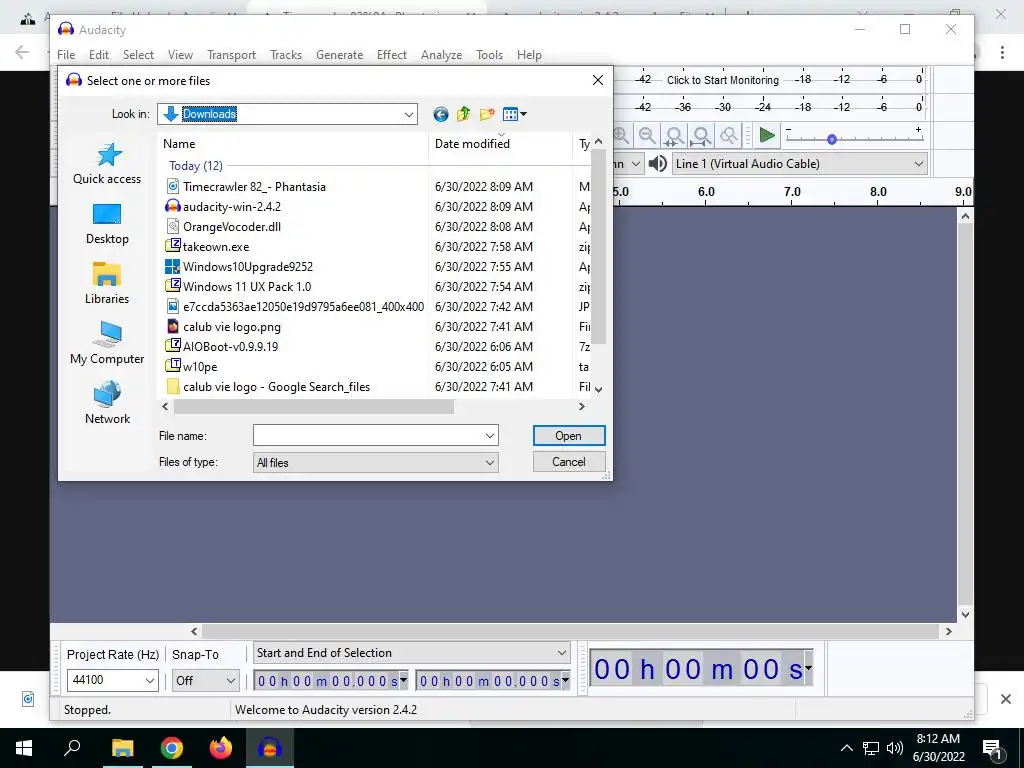Open the Transport menu
This screenshot has height=768, width=1024.
pyautogui.click(x=231, y=55)
